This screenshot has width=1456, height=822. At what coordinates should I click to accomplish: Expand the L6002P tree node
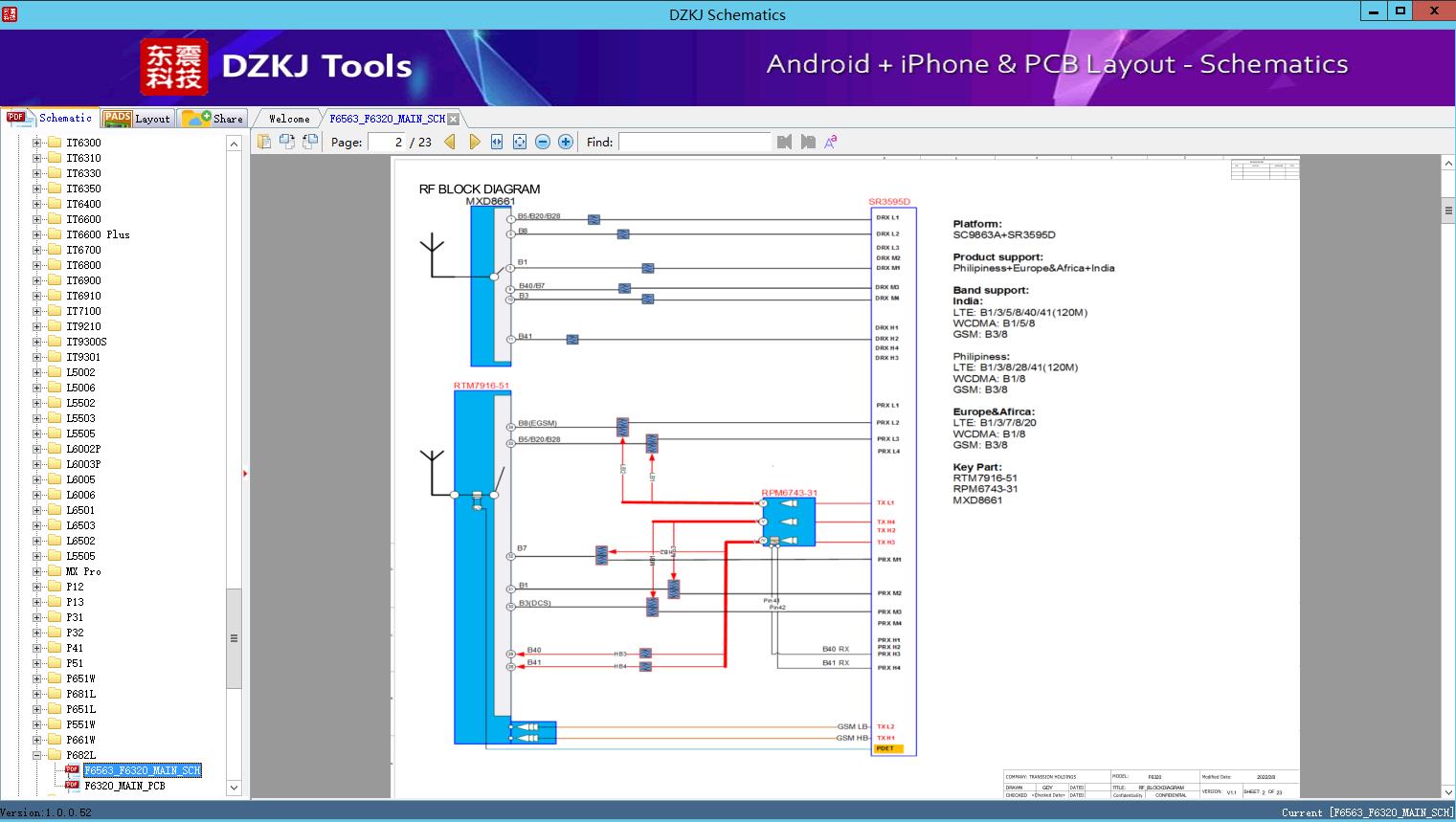[x=36, y=449]
